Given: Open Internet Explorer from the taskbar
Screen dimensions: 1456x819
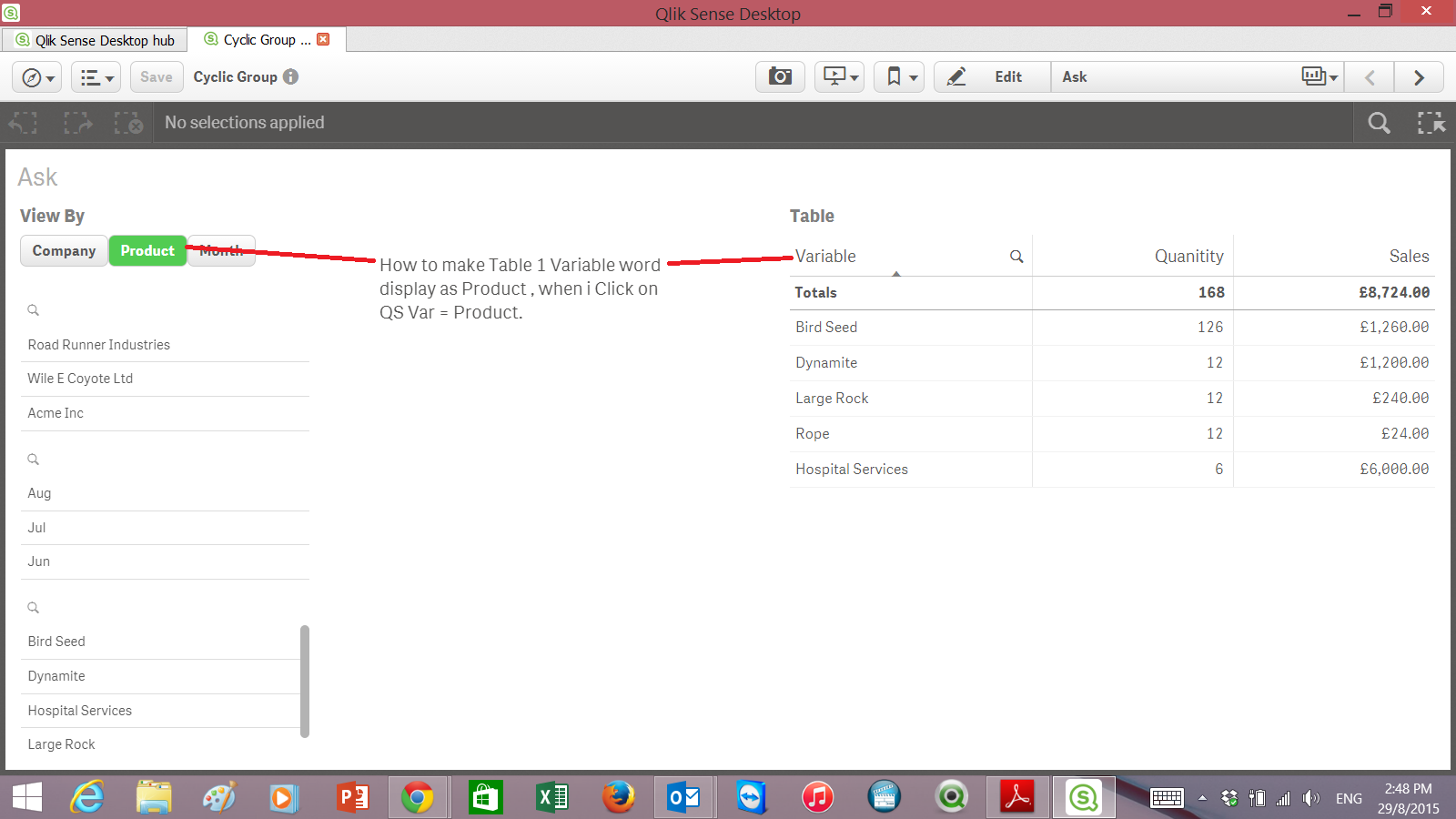Looking at the screenshot, I should click(x=87, y=798).
